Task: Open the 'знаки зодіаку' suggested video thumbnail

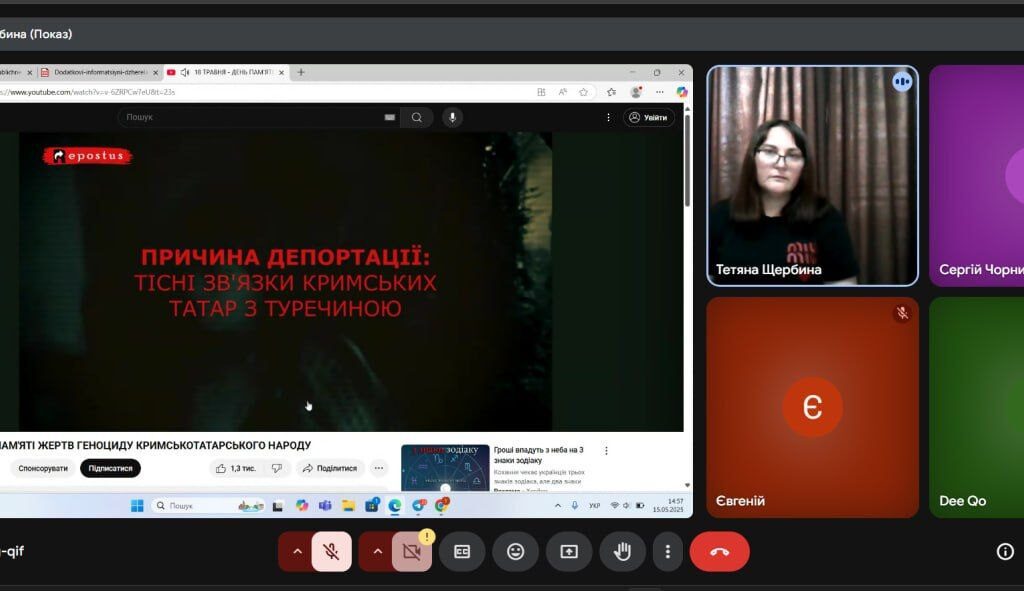Action: (445, 468)
